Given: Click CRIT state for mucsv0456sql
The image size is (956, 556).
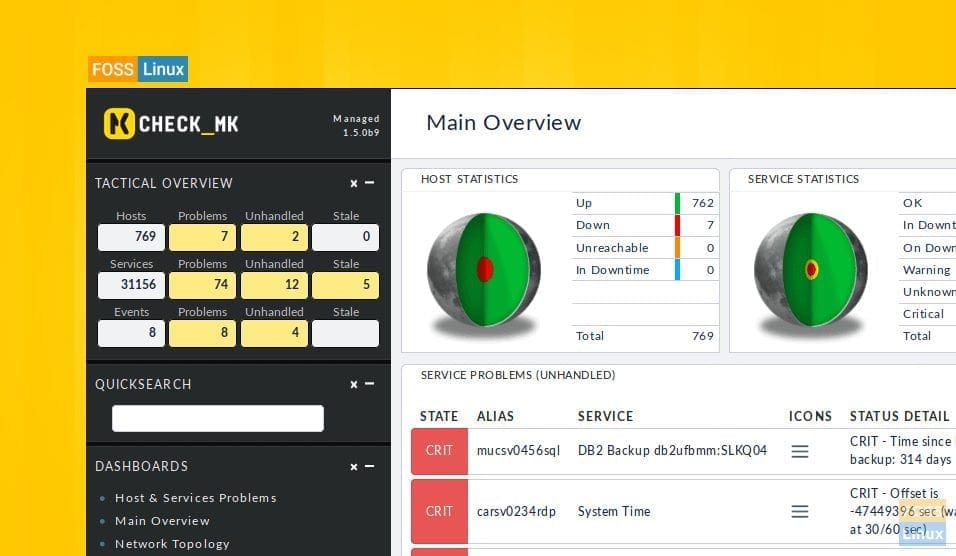Looking at the screenshot, I should (x=439, y=451).
